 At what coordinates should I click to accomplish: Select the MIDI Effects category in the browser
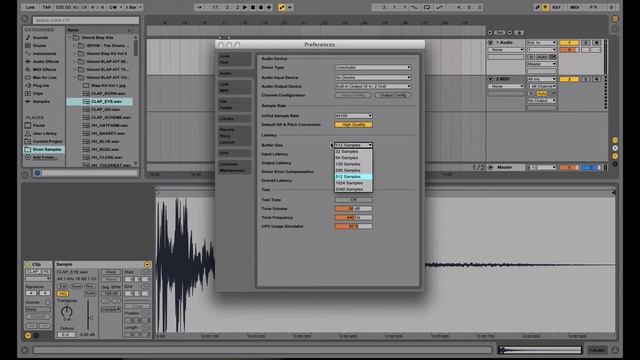pyautogui.click(x=44, y=69)
